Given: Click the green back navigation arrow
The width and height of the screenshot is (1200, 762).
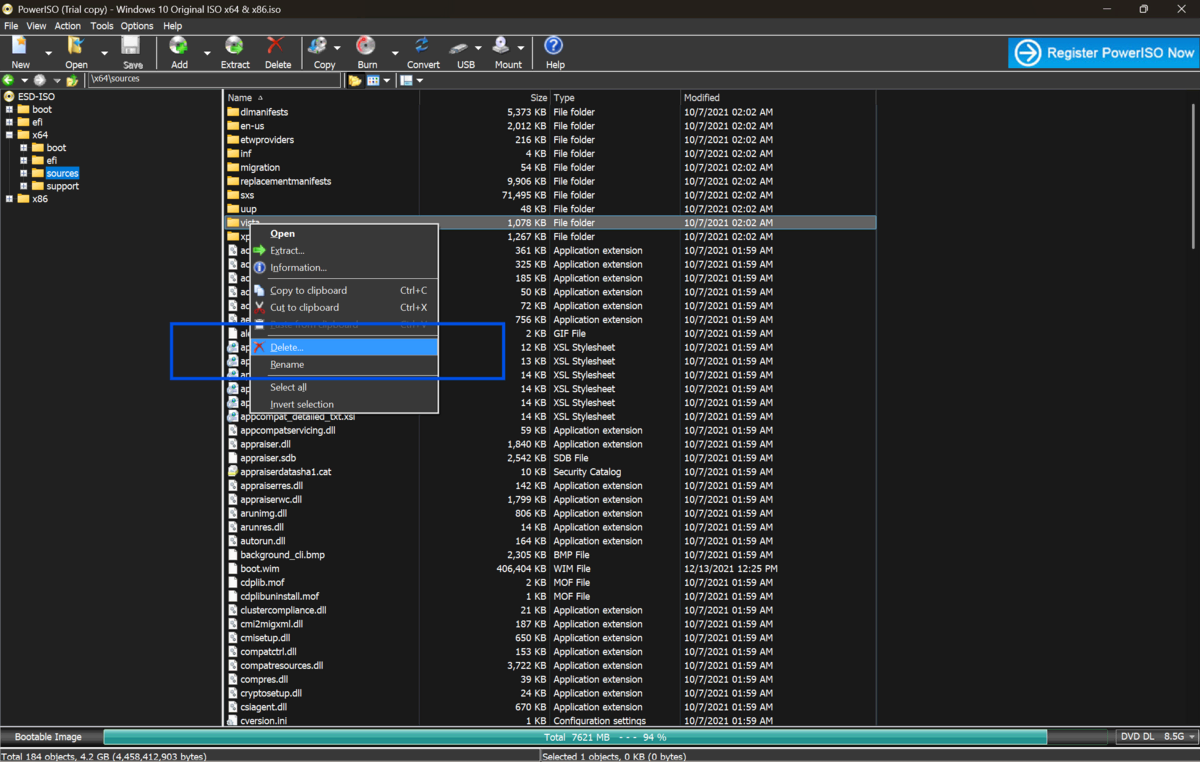Looking at the screenshot, I should pyautogui.click(x=9, y=80).
